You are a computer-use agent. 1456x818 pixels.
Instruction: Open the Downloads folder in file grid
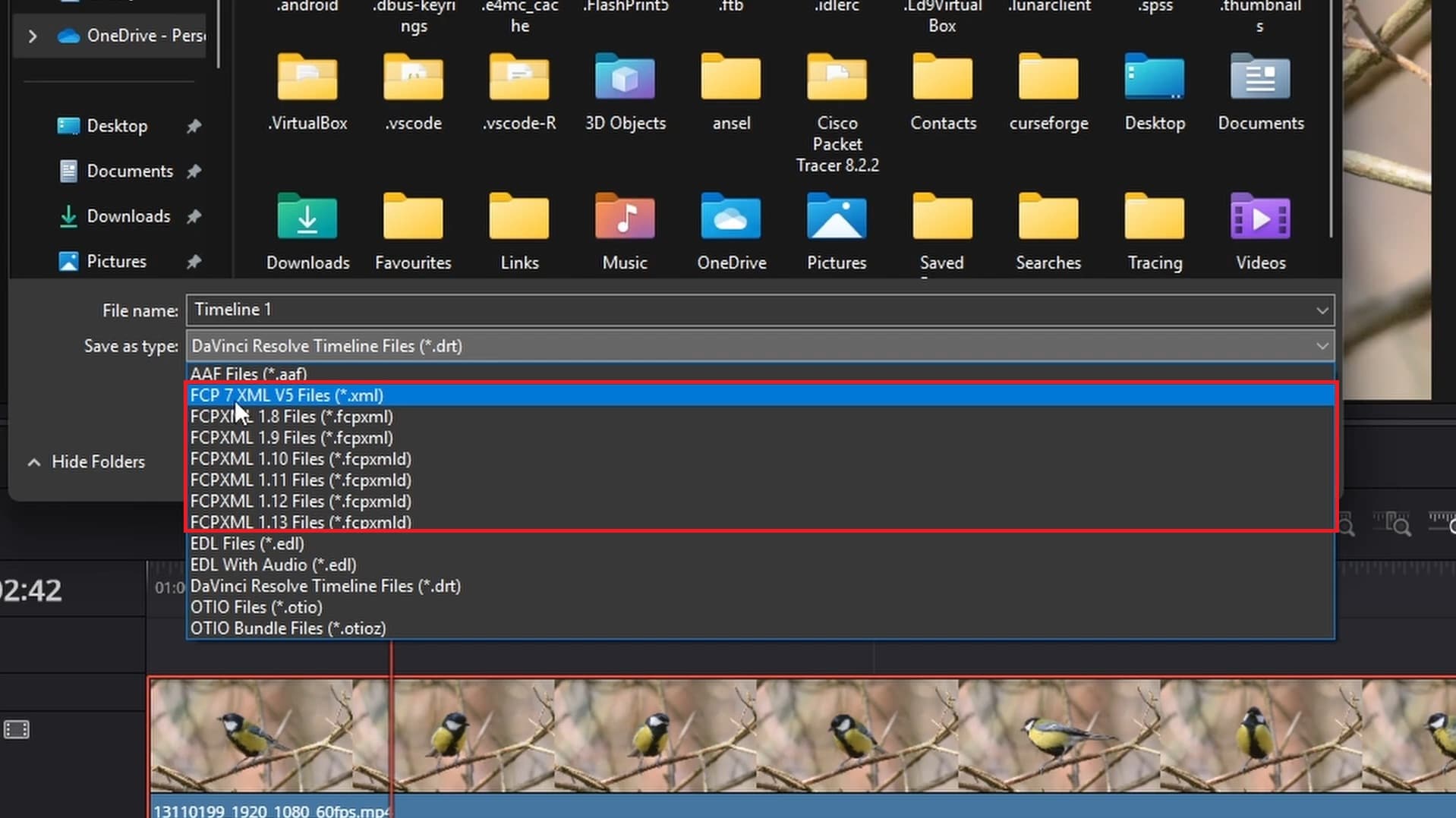click(x=307, y=232)
